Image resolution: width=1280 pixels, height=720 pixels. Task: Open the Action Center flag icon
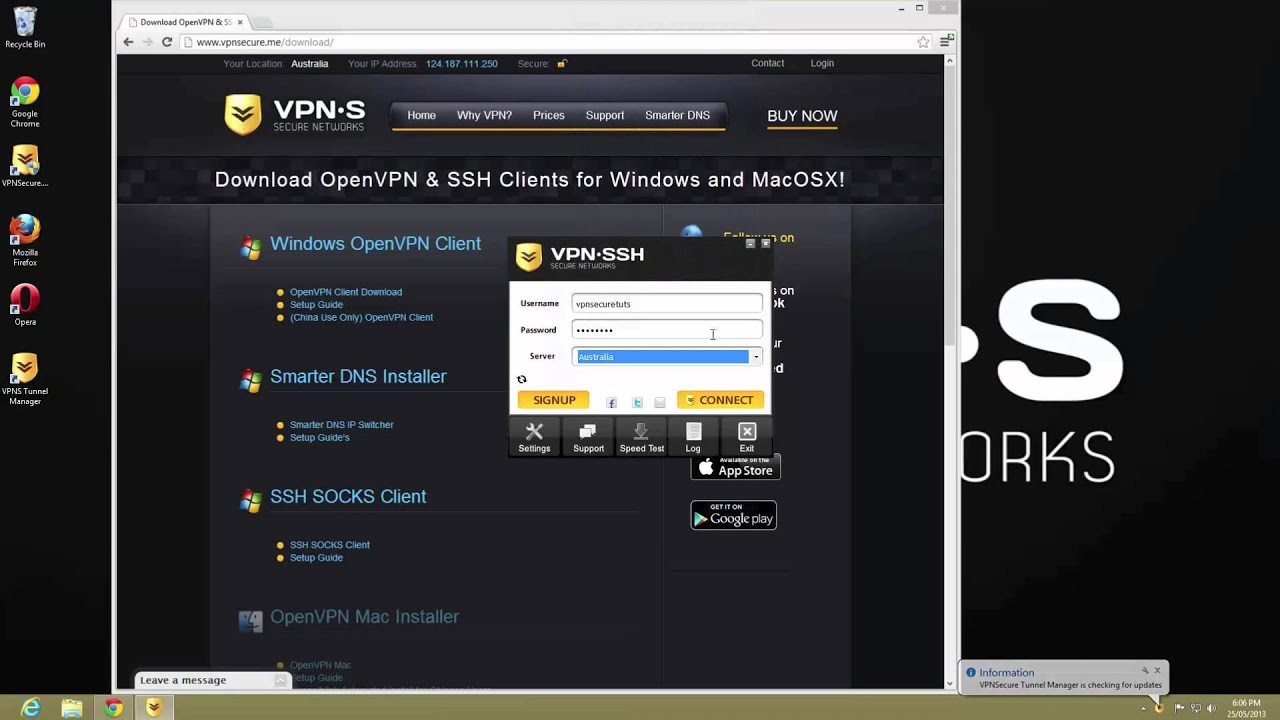tap(1177, 708)
